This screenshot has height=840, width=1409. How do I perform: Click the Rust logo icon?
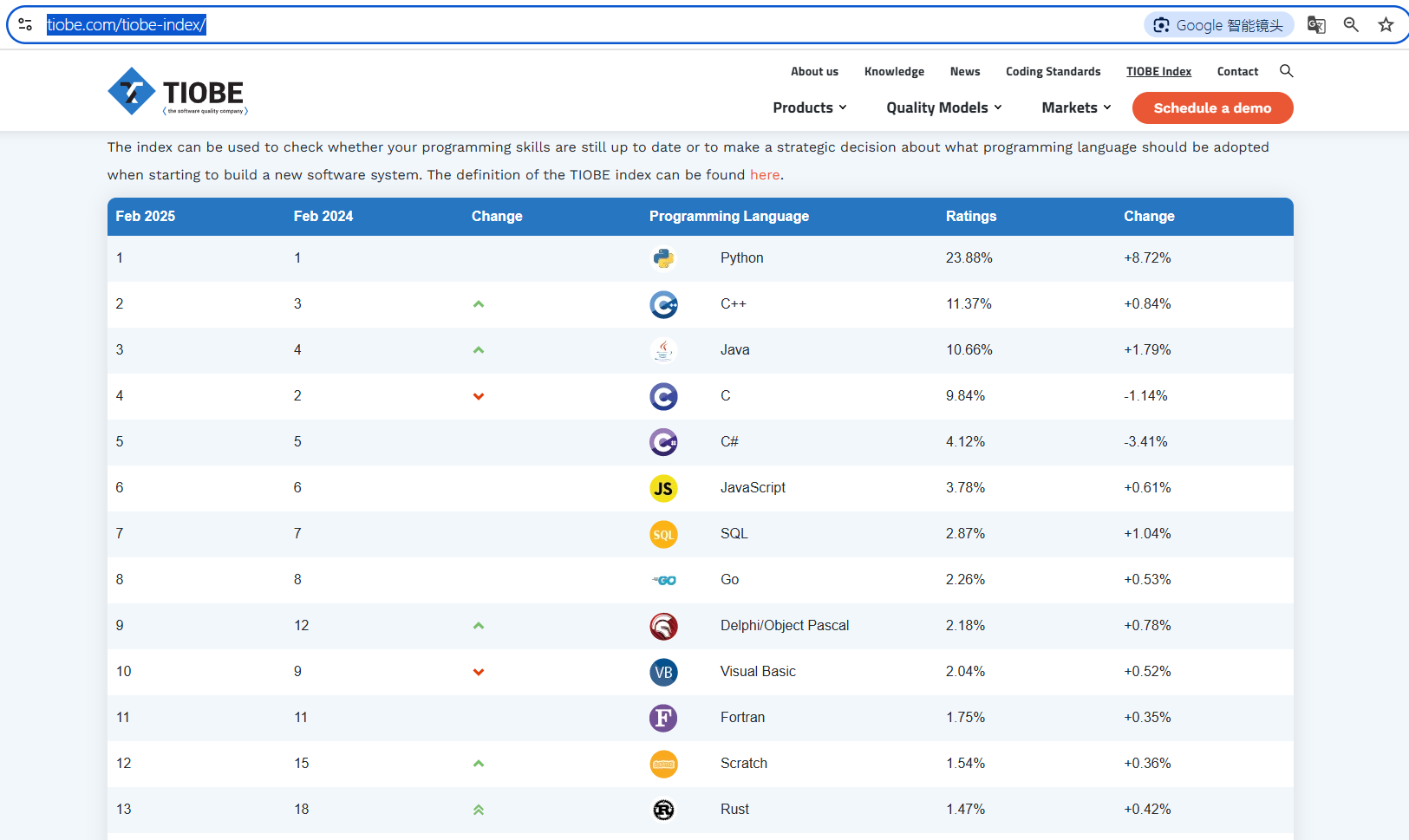click(663, 810)
